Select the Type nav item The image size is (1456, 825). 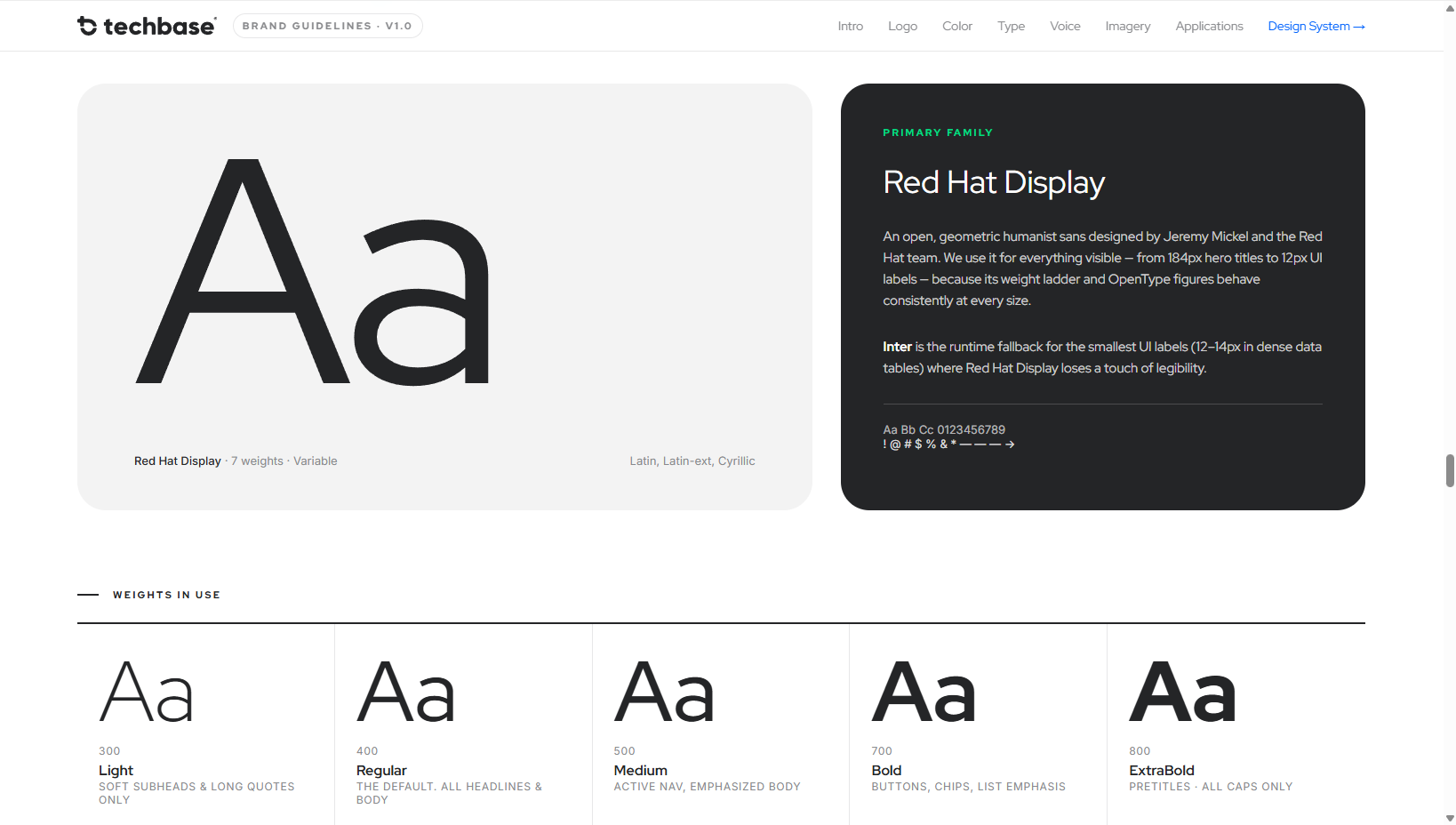[x=1011, y=26]
